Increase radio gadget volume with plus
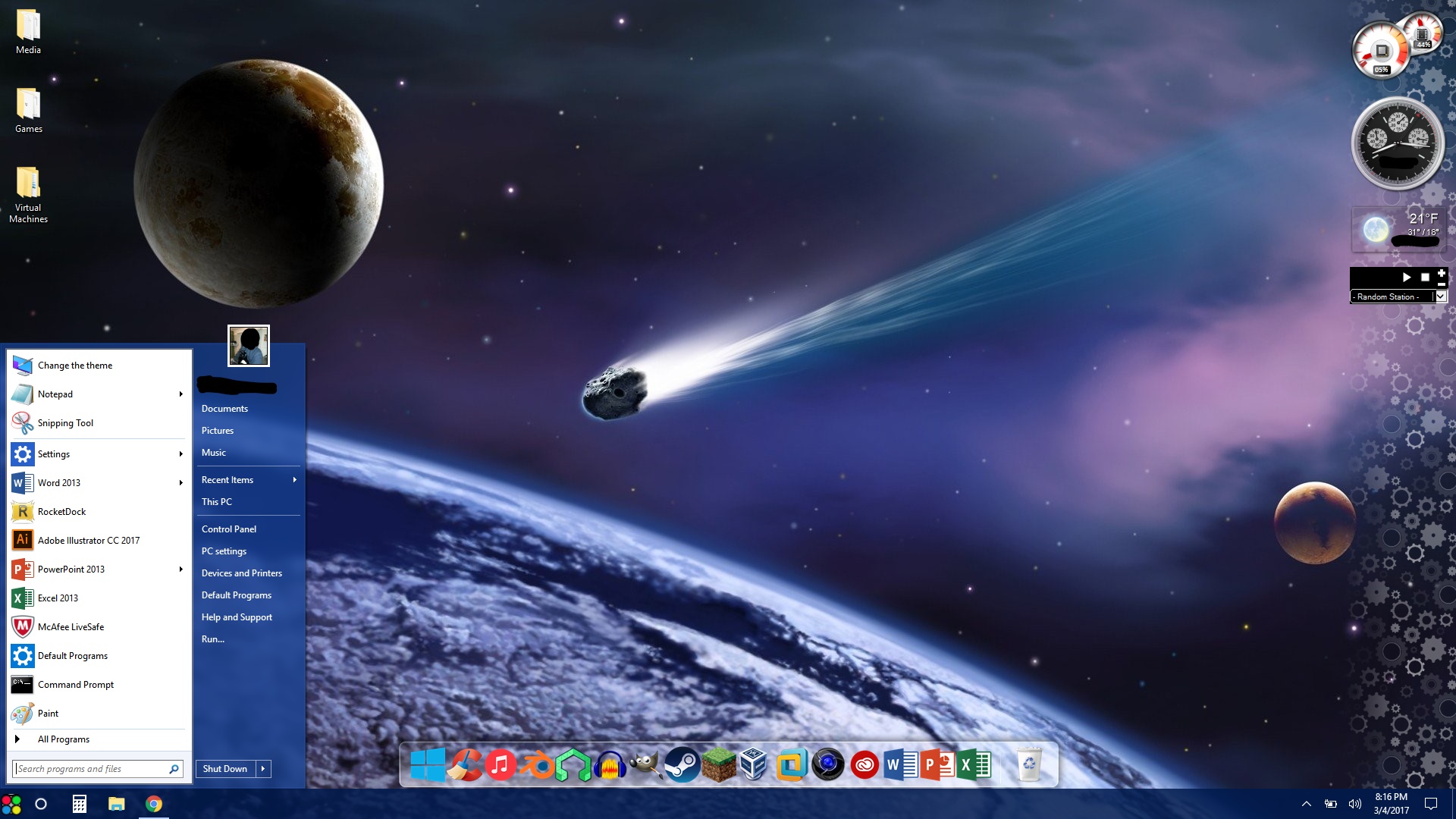The image size is (1456, 819). pos(1442,273)
